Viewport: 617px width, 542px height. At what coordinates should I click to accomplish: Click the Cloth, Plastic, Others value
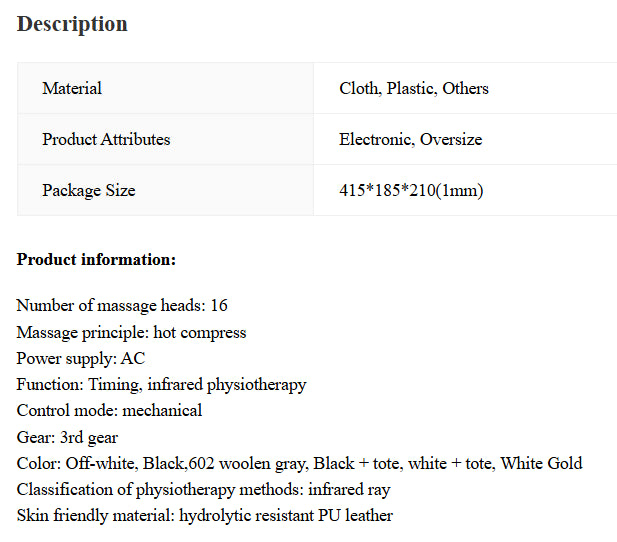tap(414, 88)
